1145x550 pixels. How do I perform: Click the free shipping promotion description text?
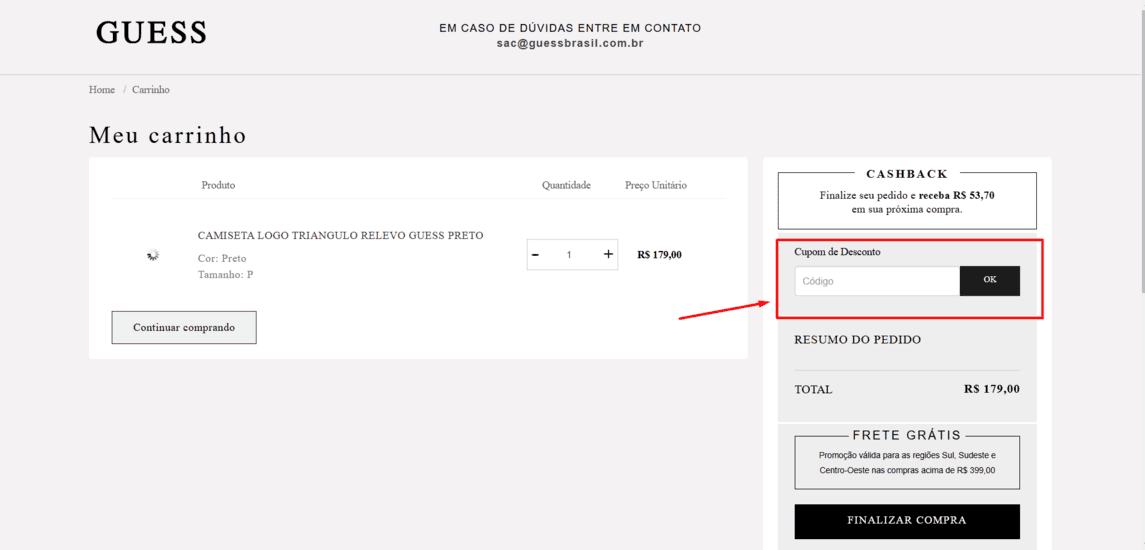(x=907, y=462)
